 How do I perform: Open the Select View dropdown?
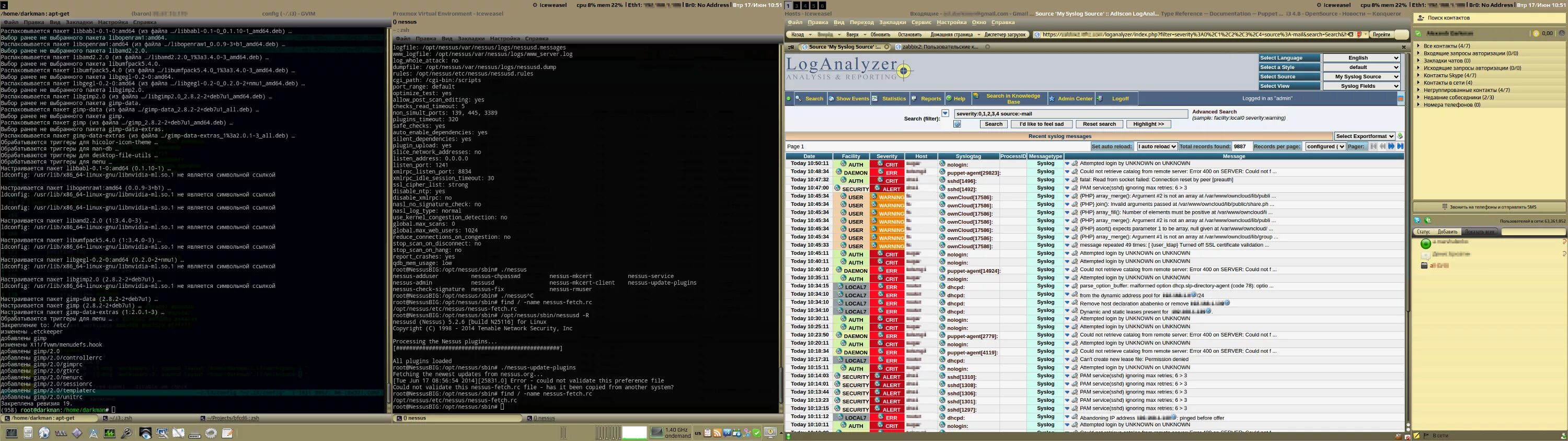point(1361,86)
